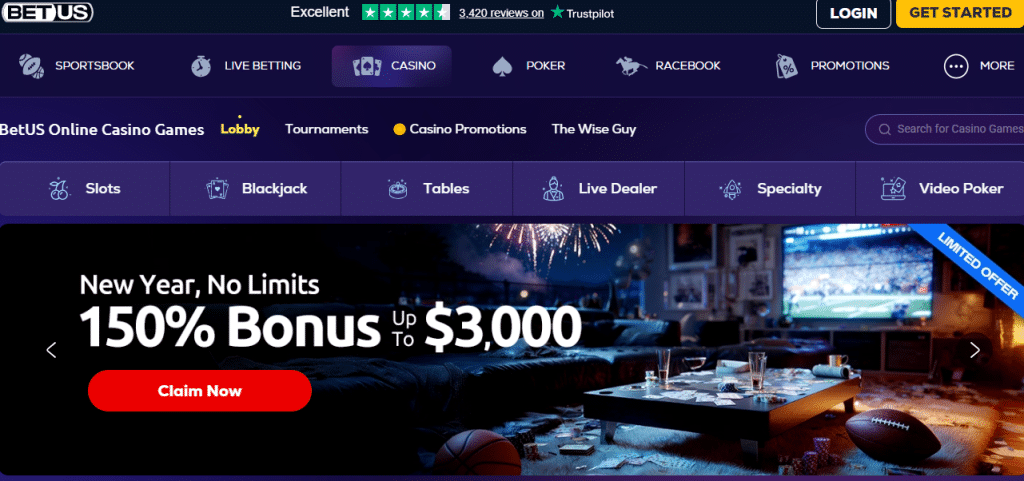The width and height of the screenshot is (1024, 481).
Task: Open Racebook via the horse racing icon
Action: 631,65
